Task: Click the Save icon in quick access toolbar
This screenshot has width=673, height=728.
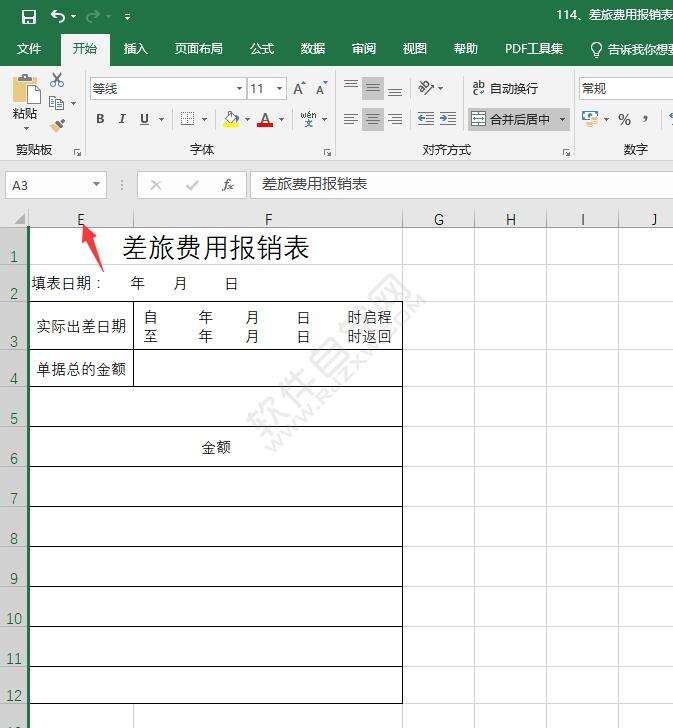Action: tap(29, 17)
